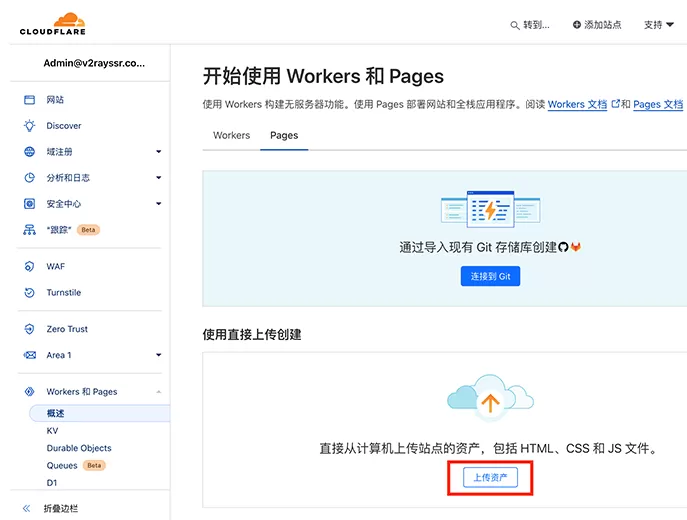Click the Beta badge next to 跟踪
687x520 pixels.
[x=89, y=230]
